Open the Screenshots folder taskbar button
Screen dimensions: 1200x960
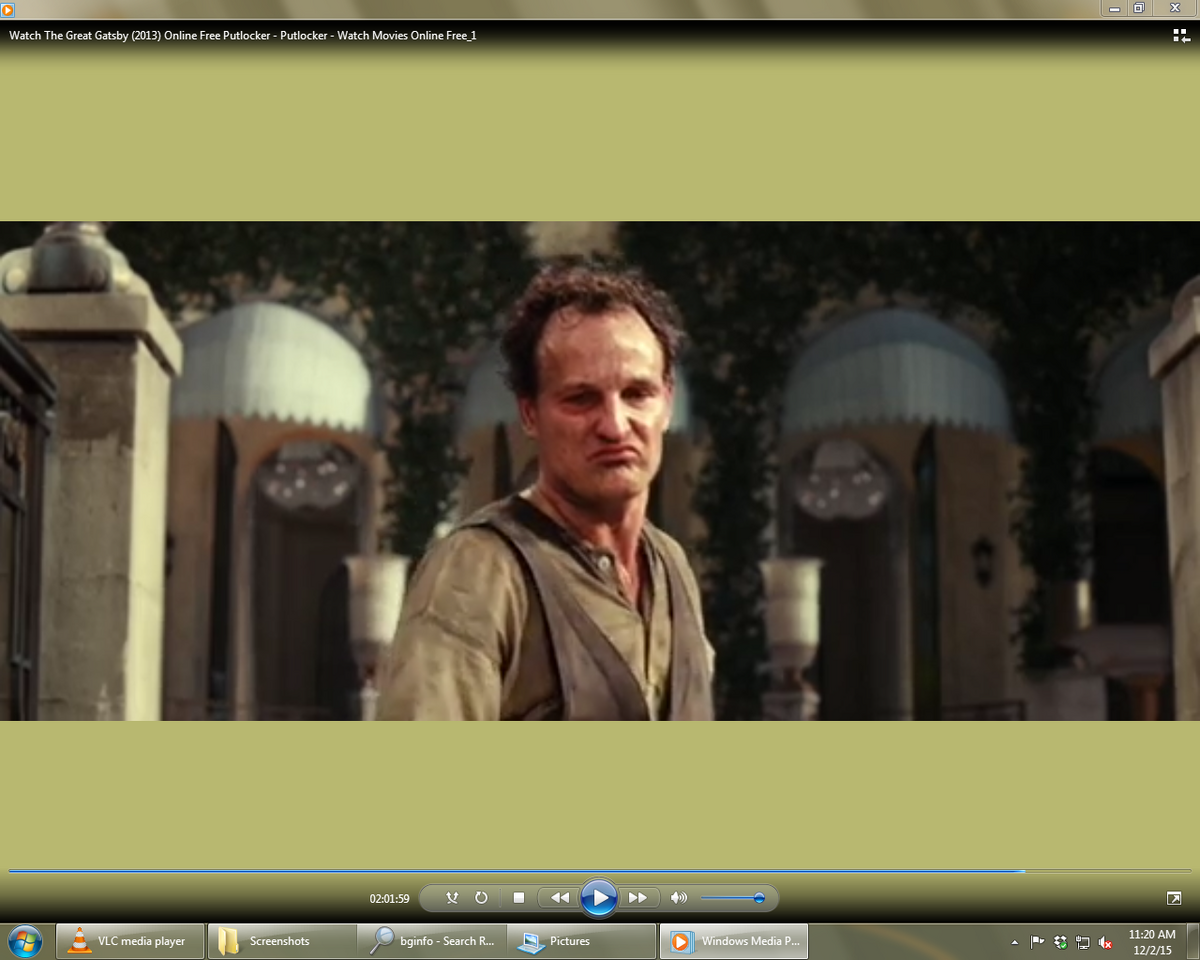coord(282,941)
